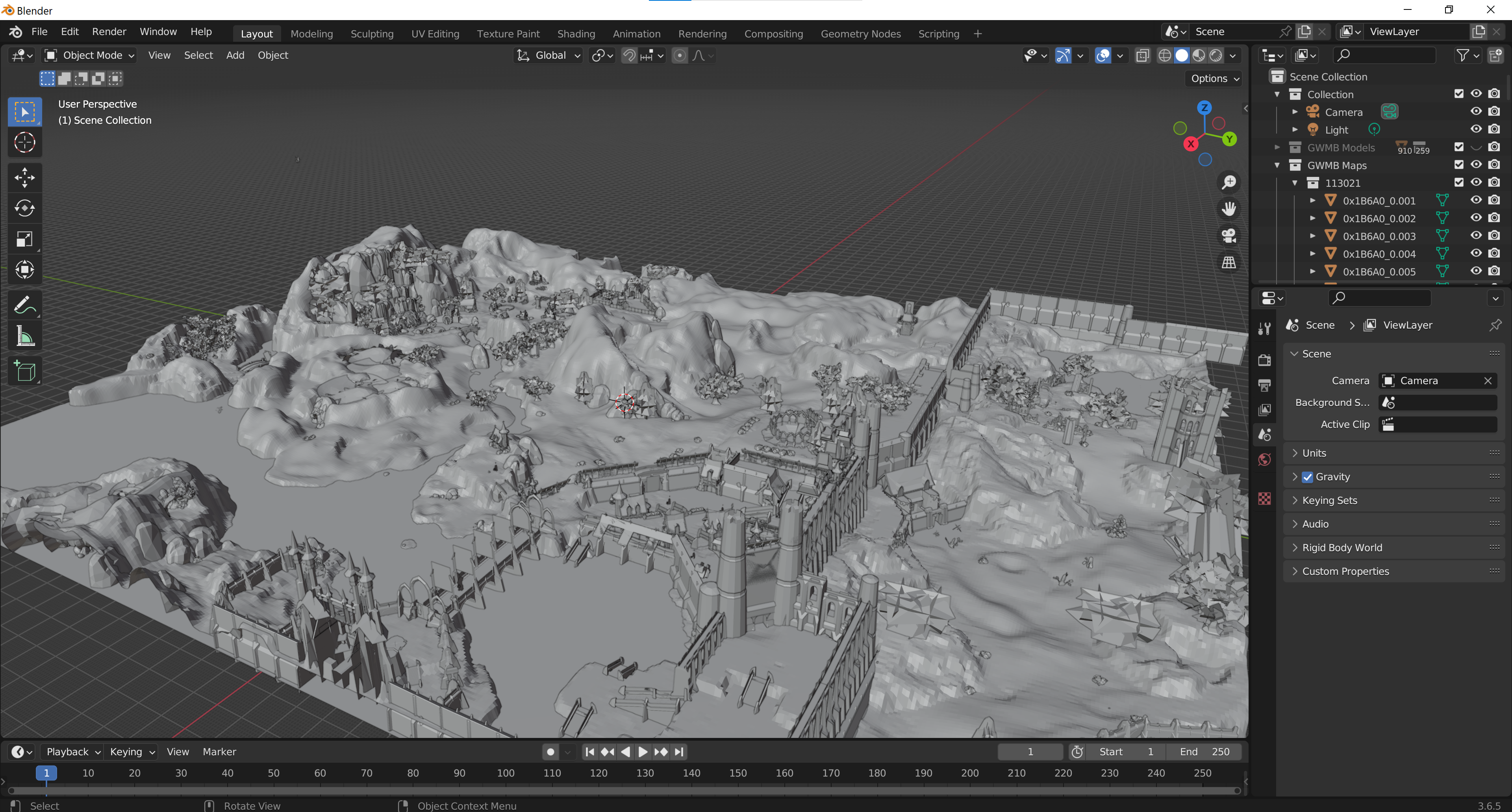
Task: Click frame 100 on the timeline
Action: 505,773
